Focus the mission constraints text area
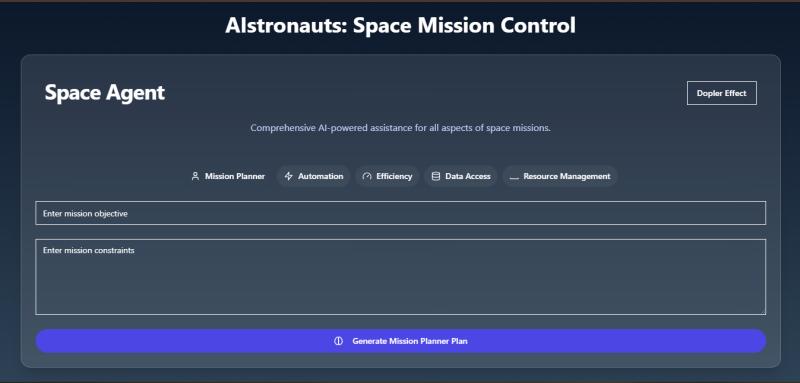Image resolution: width=800 pixels, height=383 pixels. [401, 277]
